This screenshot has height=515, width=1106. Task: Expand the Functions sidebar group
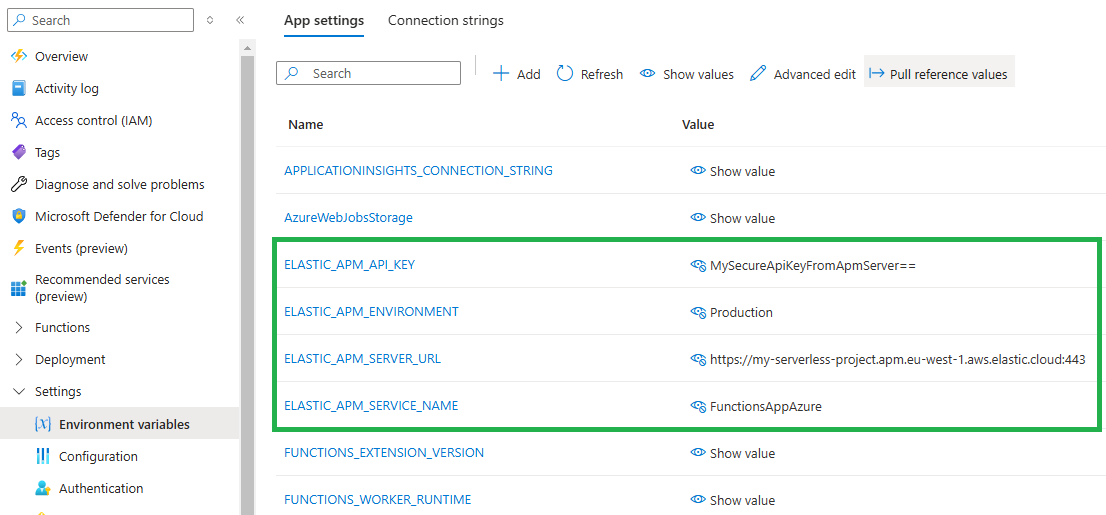(19, 328)
